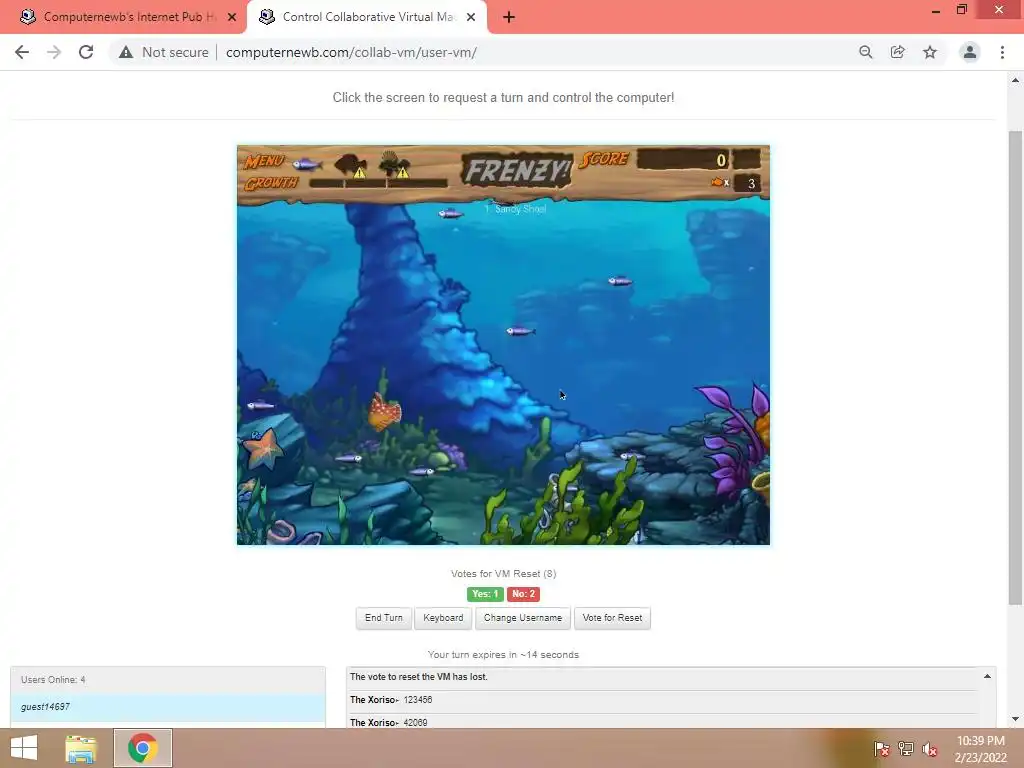Switch to Computernewb's Internet Pub tab
This screenshot has width=1024, height=768.
tap(123, 18)
